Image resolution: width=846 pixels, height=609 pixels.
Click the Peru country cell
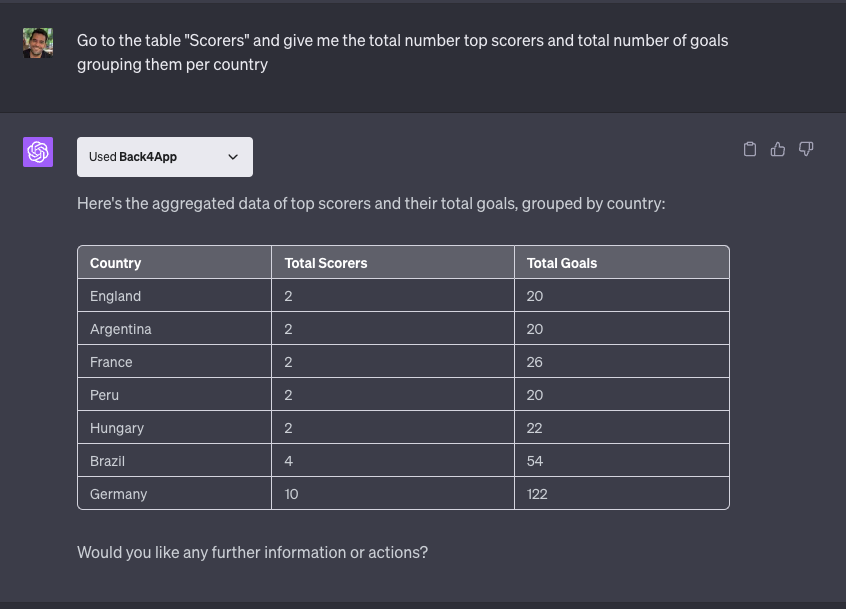pos(174,394)
